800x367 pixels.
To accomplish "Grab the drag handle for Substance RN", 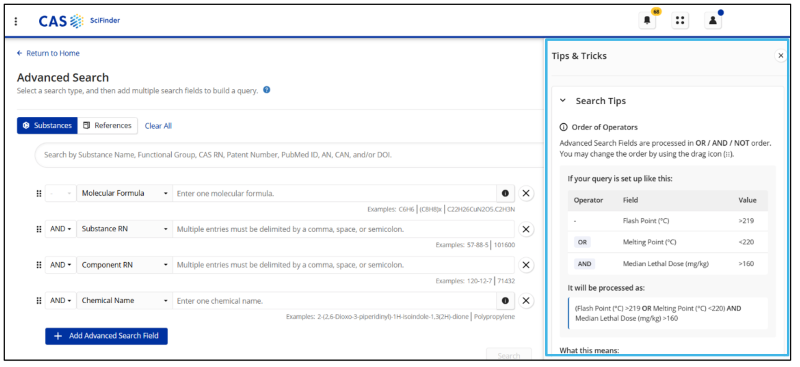I will point(39,229).
